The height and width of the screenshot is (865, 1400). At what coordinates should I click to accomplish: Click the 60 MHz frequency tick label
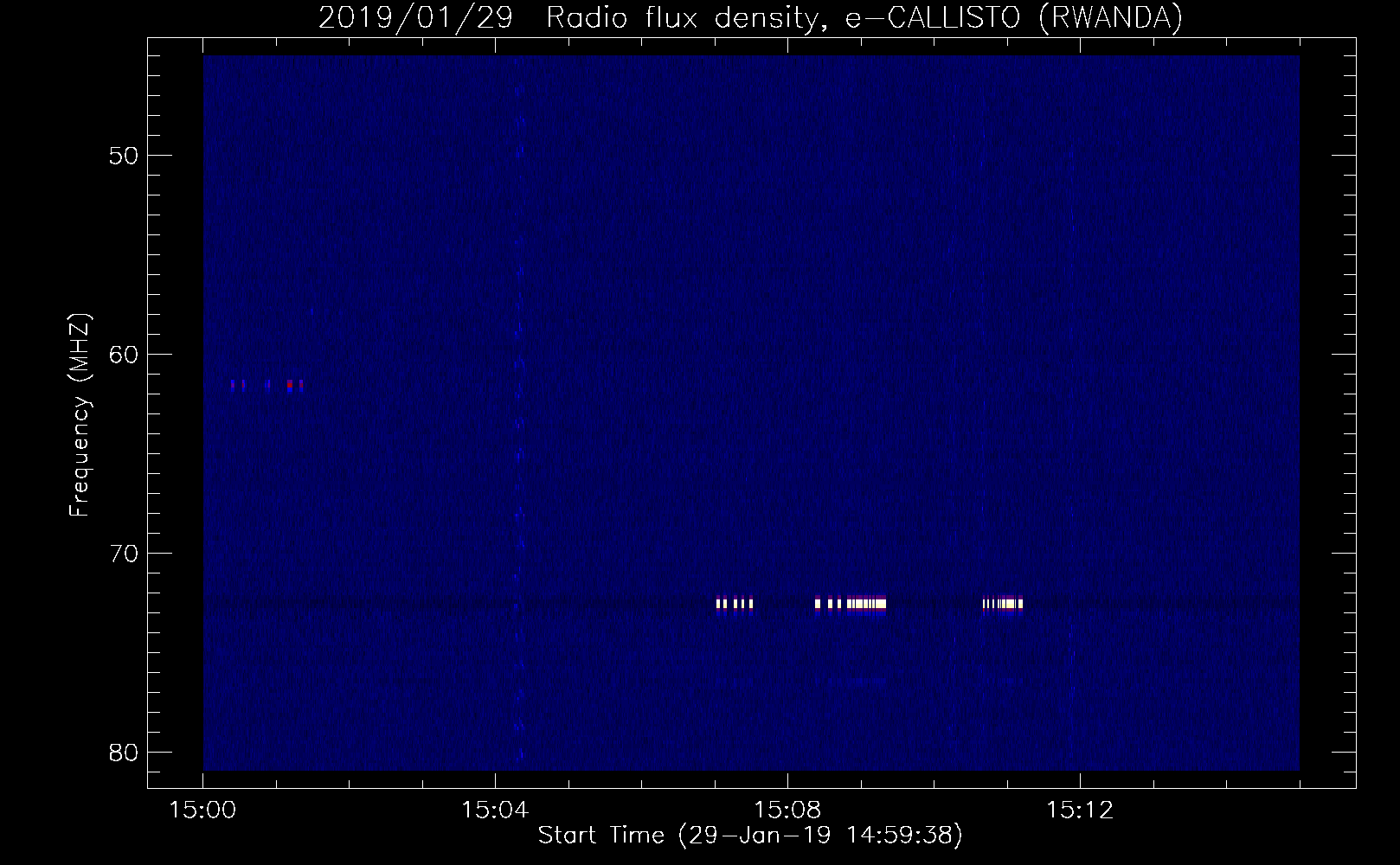pos(125,355)
